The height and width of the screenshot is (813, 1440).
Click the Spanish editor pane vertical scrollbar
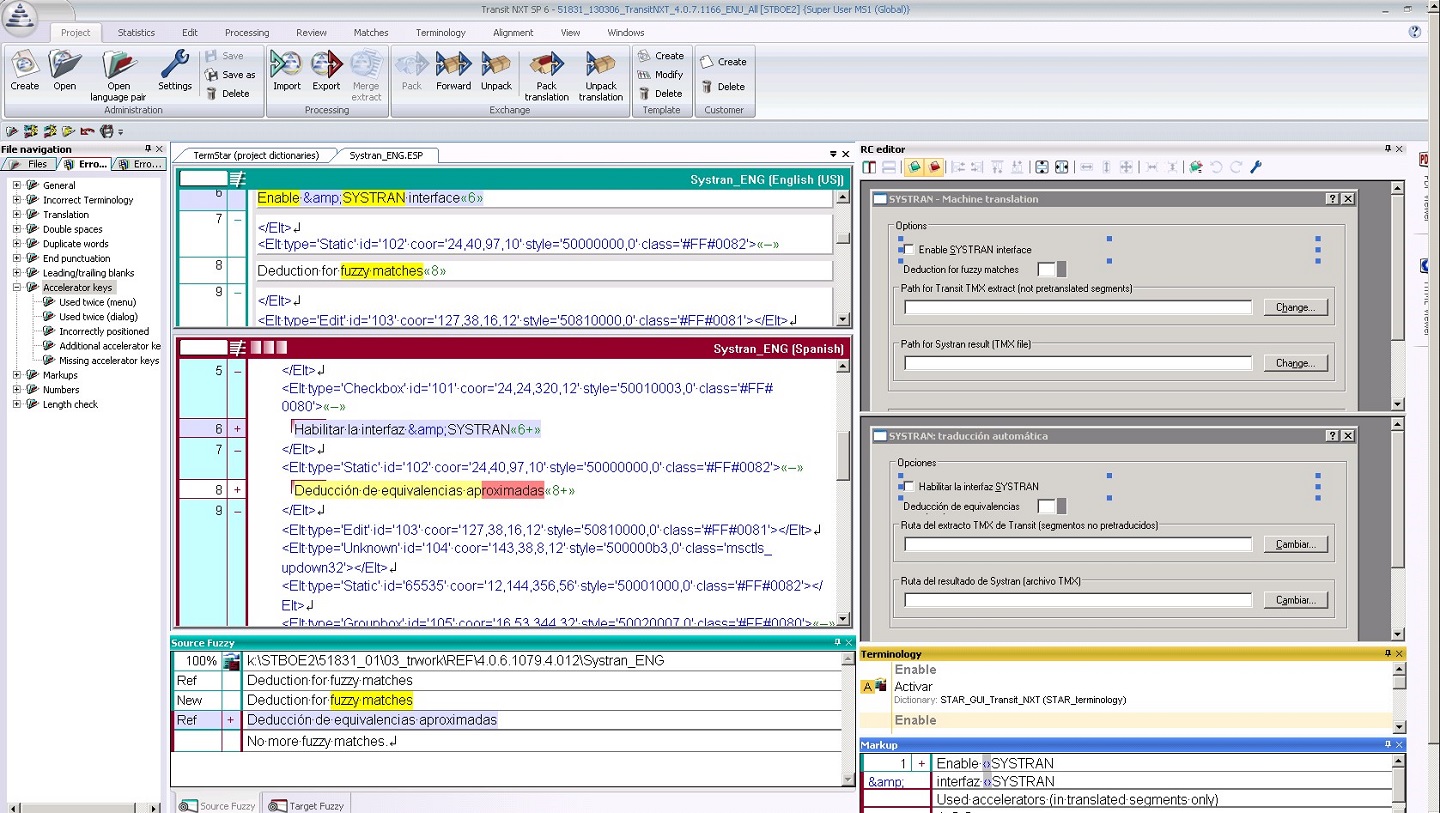(x=843, y=492)
